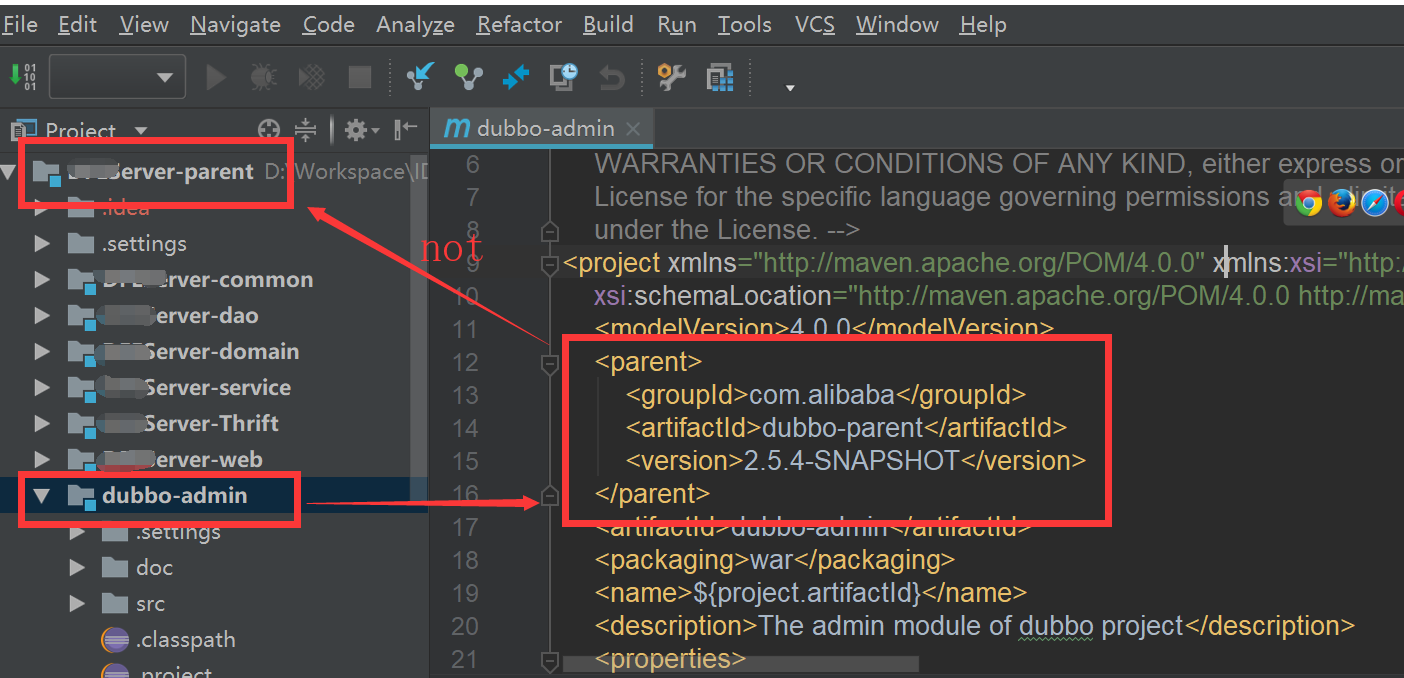The image size is (1404, 678).
Task: Click the green Run button
Action: (x=215, y=77)
